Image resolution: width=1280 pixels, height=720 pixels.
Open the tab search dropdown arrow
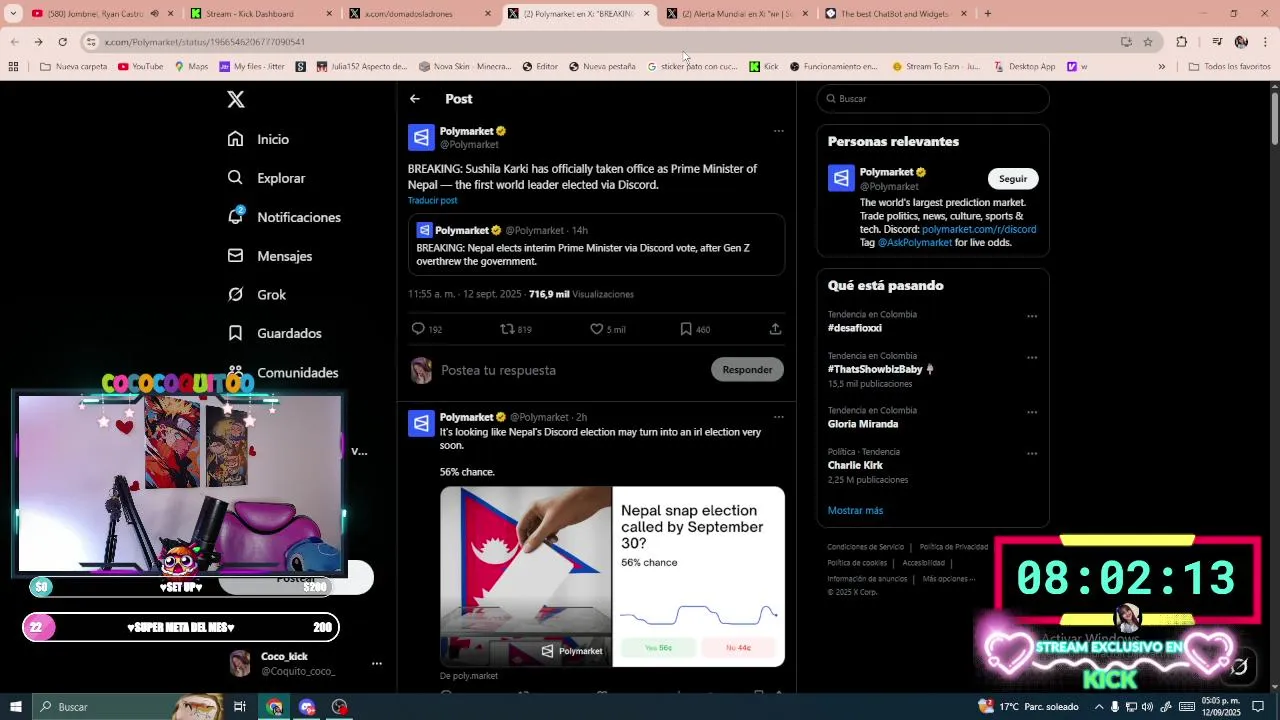pos(13,14)
